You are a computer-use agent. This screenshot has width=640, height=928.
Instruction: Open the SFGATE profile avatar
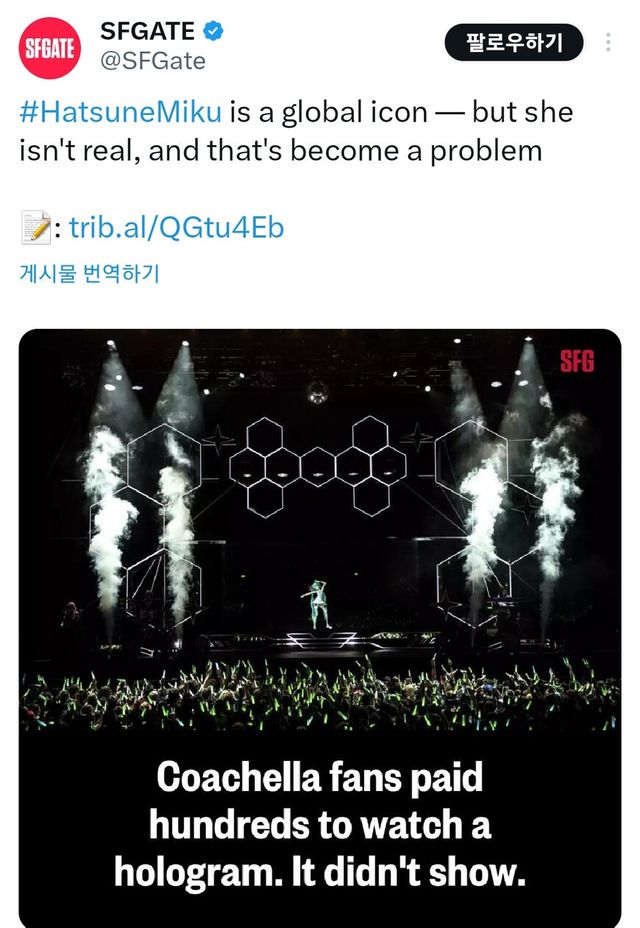[49, 47]
